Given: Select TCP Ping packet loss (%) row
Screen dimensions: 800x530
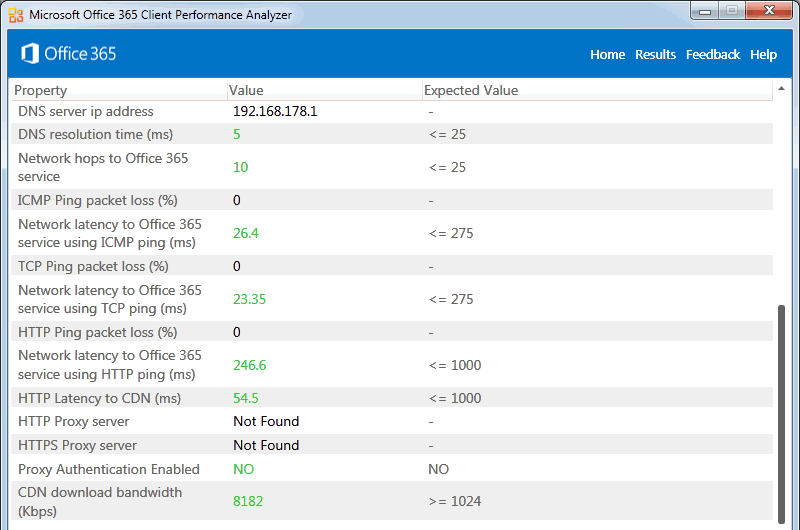Looking at the screenshot, I should tap(392, 266).
